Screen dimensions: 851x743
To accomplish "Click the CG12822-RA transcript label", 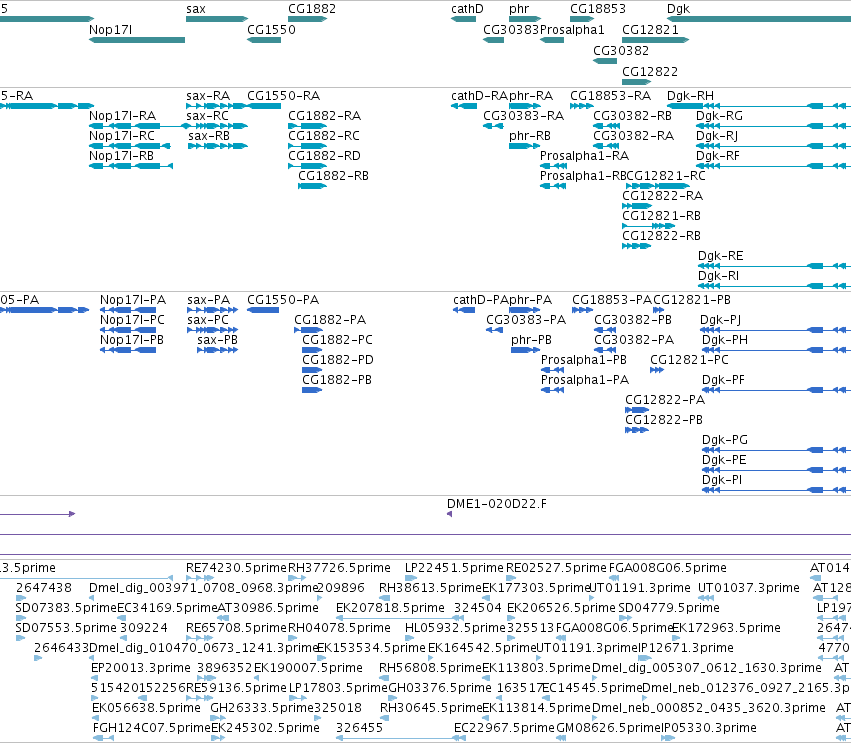I will point(663,195).
